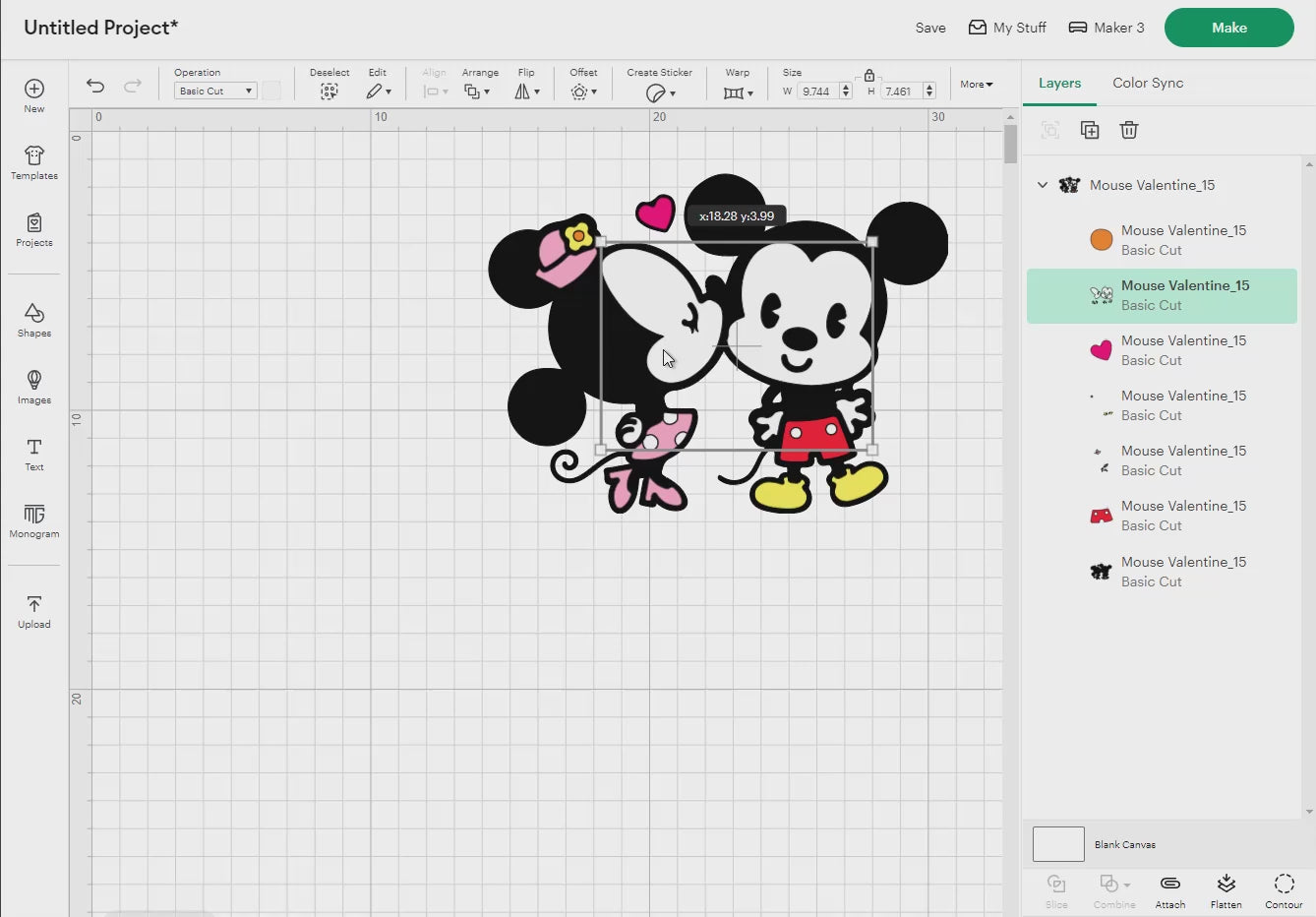This screenshot has height=917, width=1316.
Task: Collapse the Mouse Valentine_15 group
Action: click(1043, 185)
